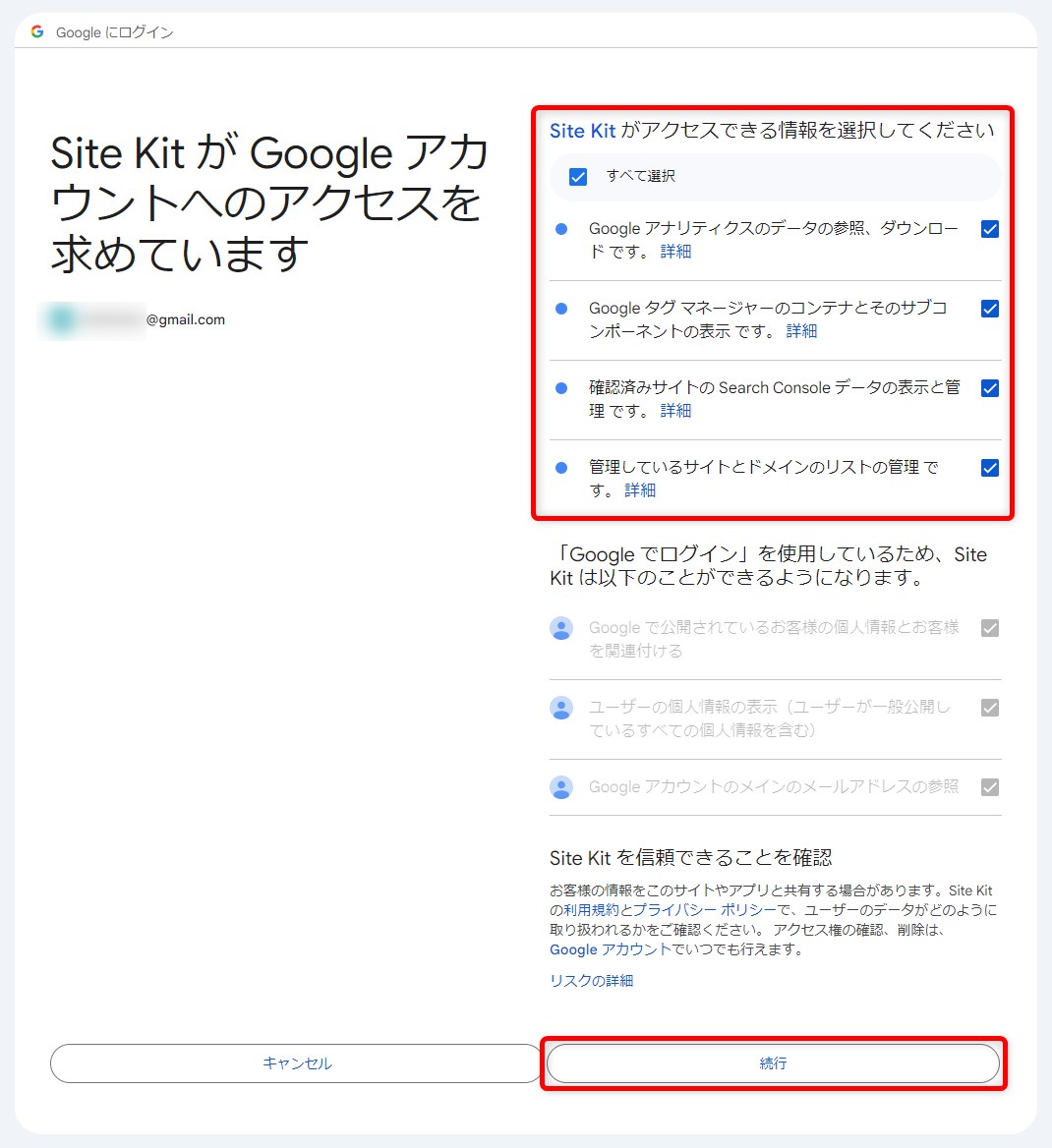Image resolution: width=1052 pixels, height=1148 pixels.
Task: Click blue dot beside Google Analytics permission
Action: tap(561, 229)
